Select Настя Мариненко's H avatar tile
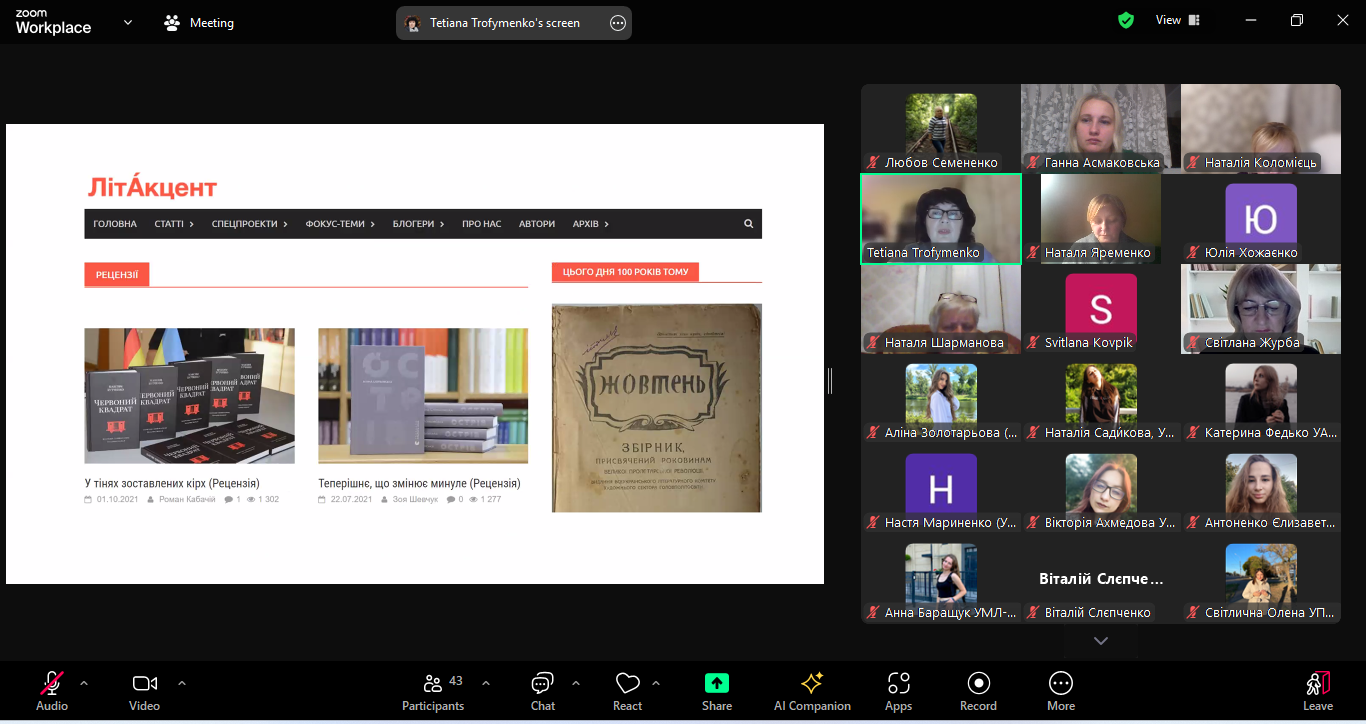This screenshot has height=724, width=1366. pyautogui.click(x=941, y=489)
